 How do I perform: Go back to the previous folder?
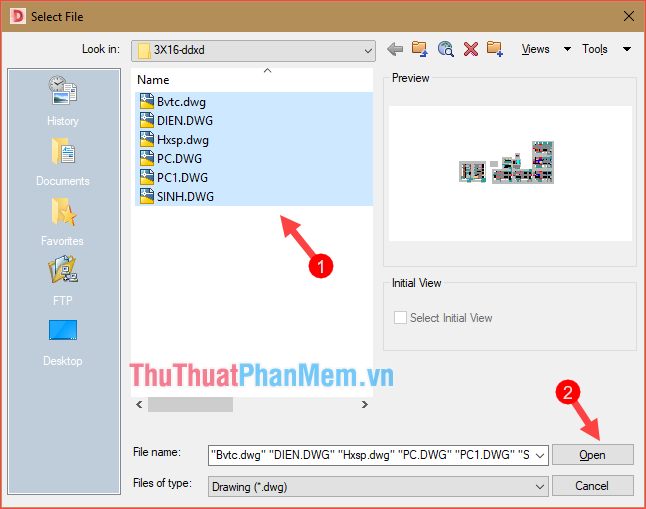click(395, 49)
